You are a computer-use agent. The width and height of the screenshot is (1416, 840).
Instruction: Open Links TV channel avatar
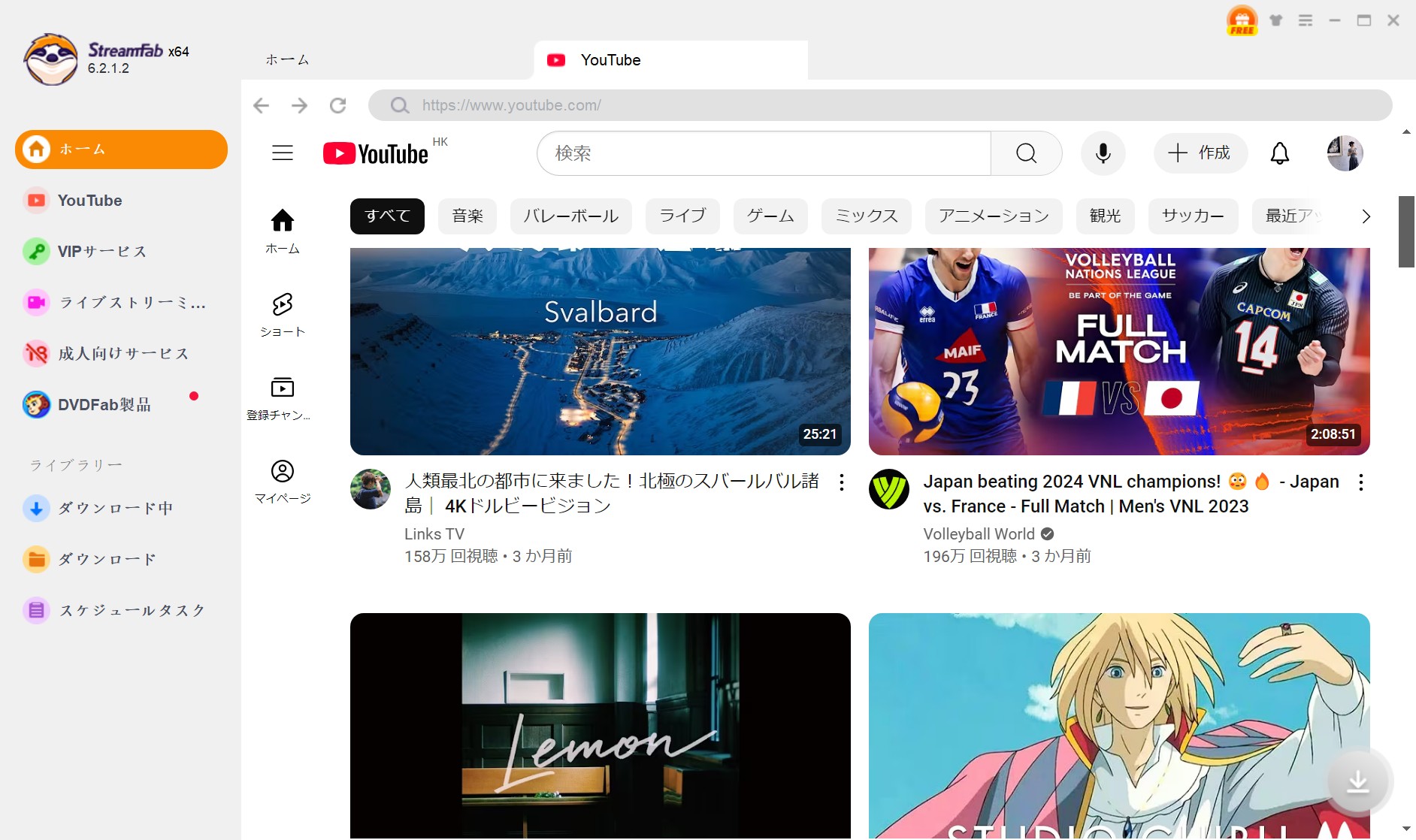[x=371, y=489]
